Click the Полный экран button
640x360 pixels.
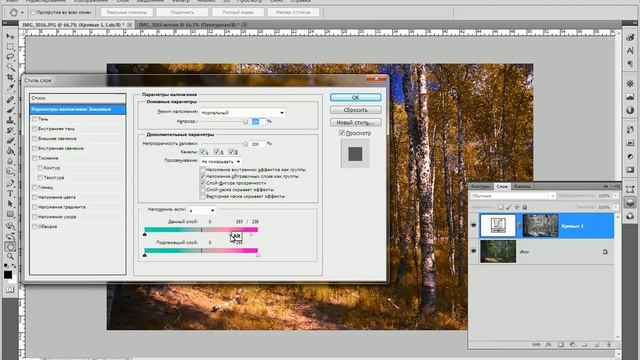pyautogui.click(x=238, y=12)
